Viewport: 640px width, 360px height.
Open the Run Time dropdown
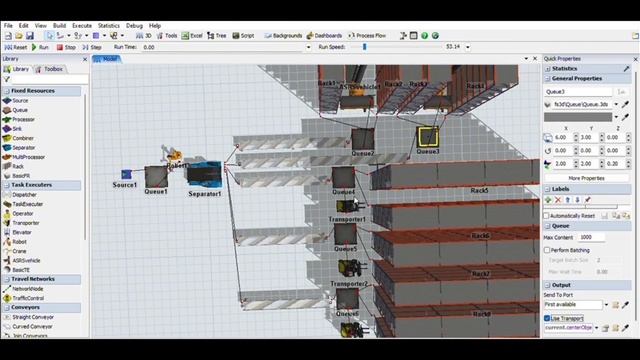[308, 47]
